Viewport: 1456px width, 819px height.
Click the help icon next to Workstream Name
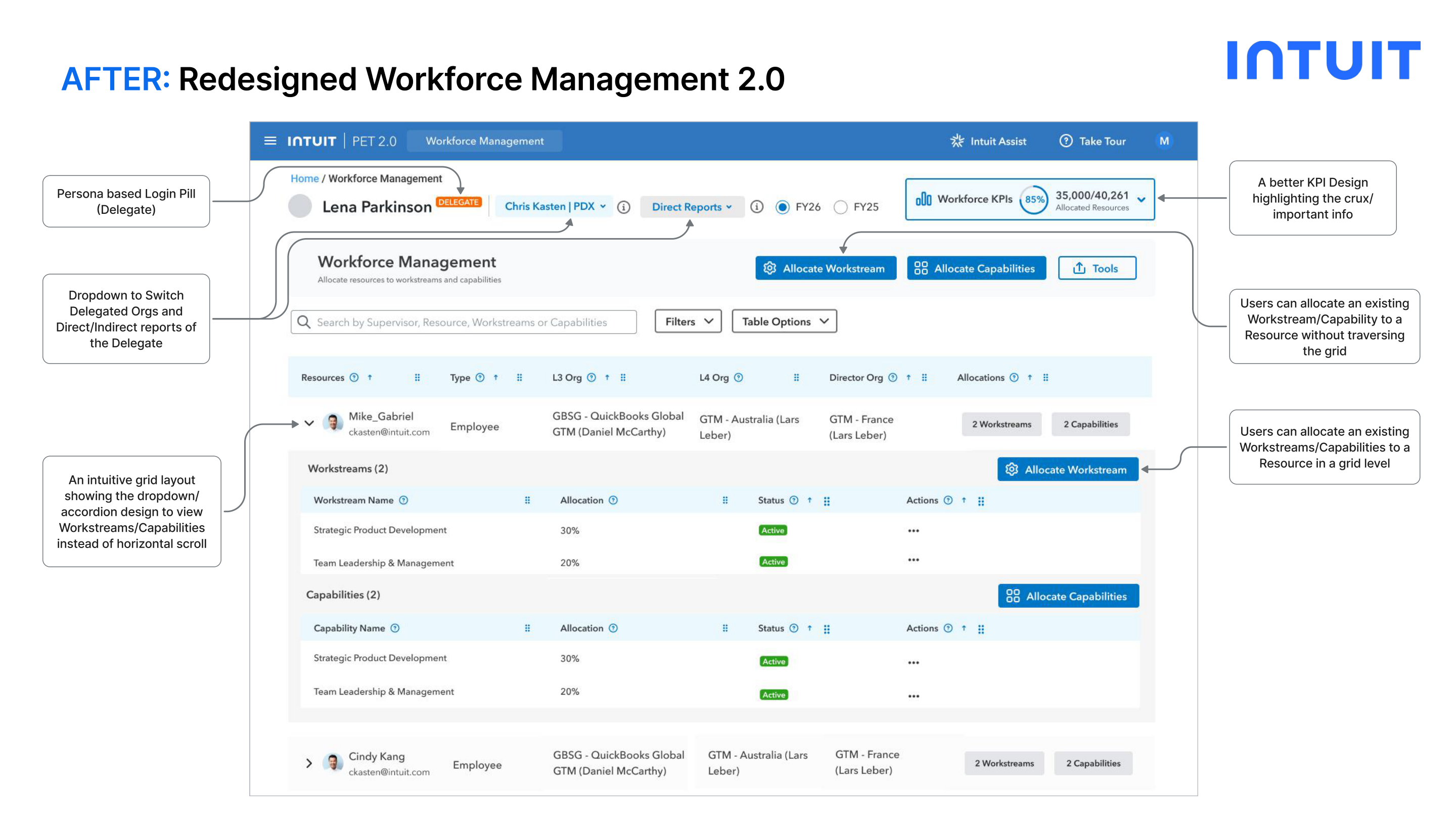point(403,499)
